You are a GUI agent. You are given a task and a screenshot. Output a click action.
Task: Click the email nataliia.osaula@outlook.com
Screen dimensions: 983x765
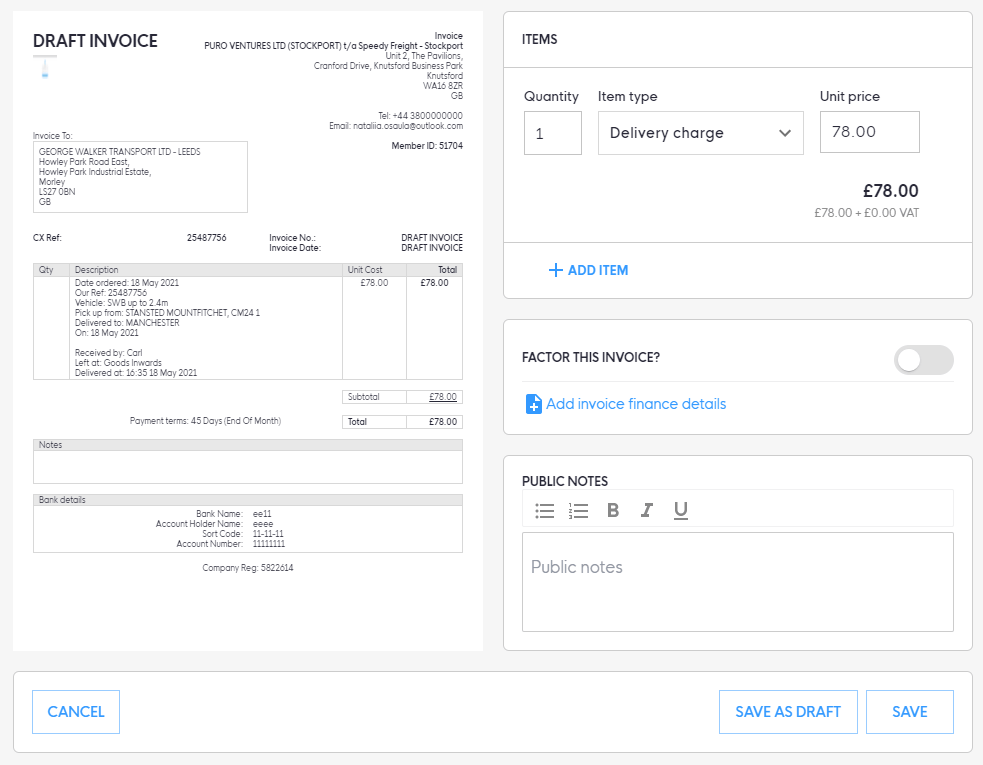click(x=408, y=125)
